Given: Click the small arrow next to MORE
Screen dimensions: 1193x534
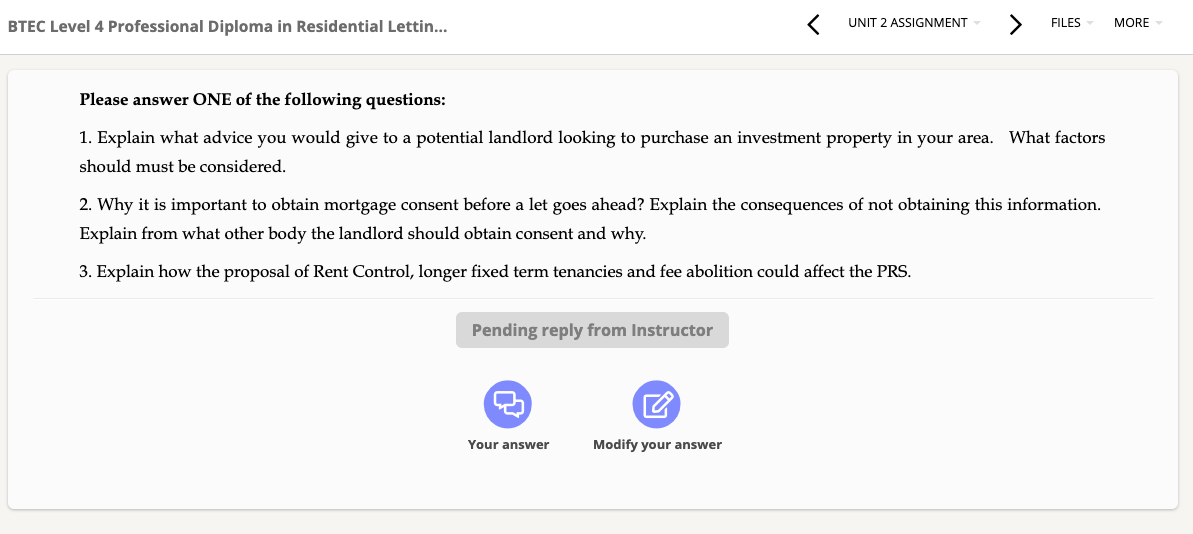Looking at the screenshot, I should pos(1158,24).
